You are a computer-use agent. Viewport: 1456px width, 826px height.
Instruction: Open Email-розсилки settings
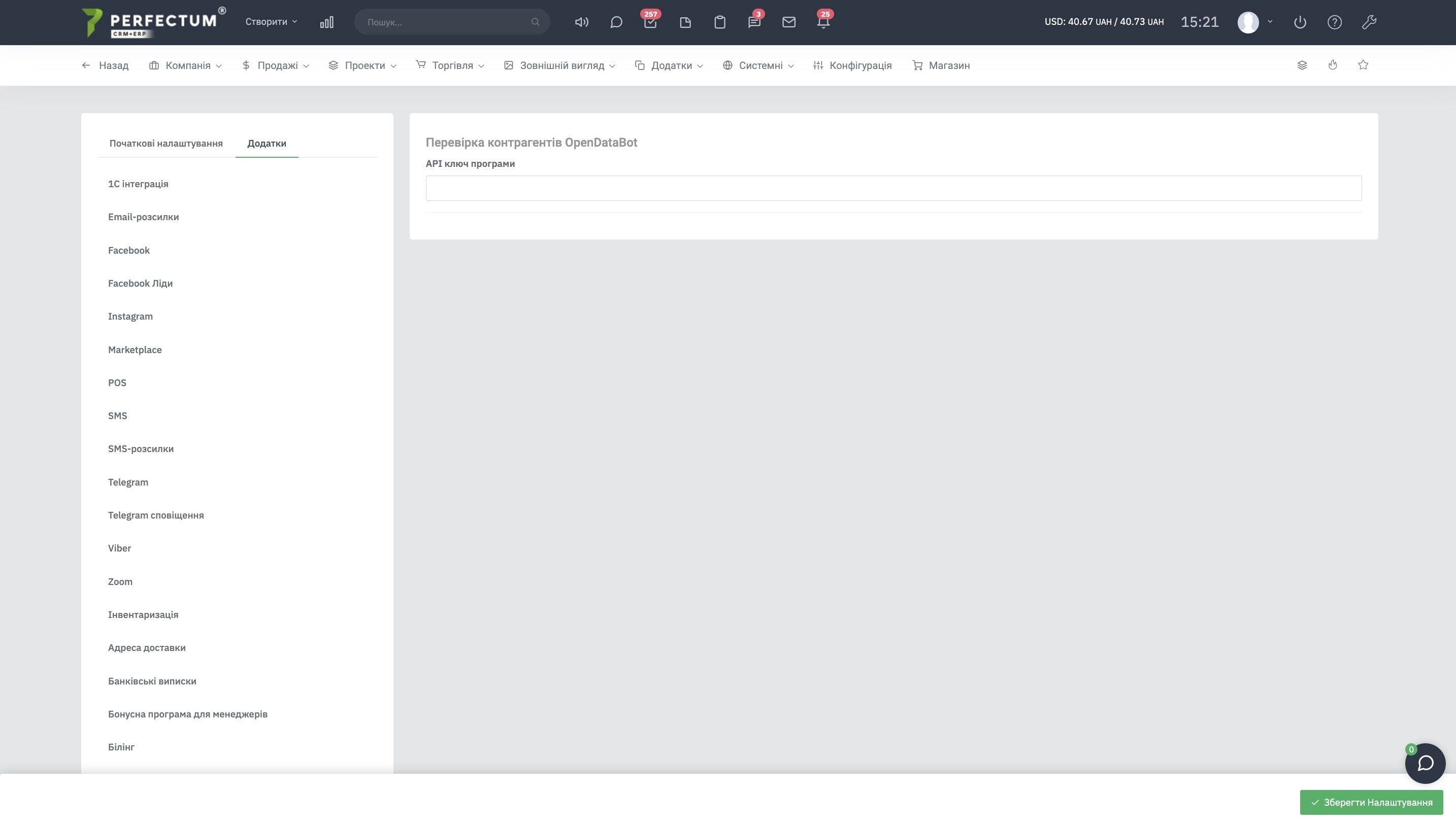tap(144, 217)
